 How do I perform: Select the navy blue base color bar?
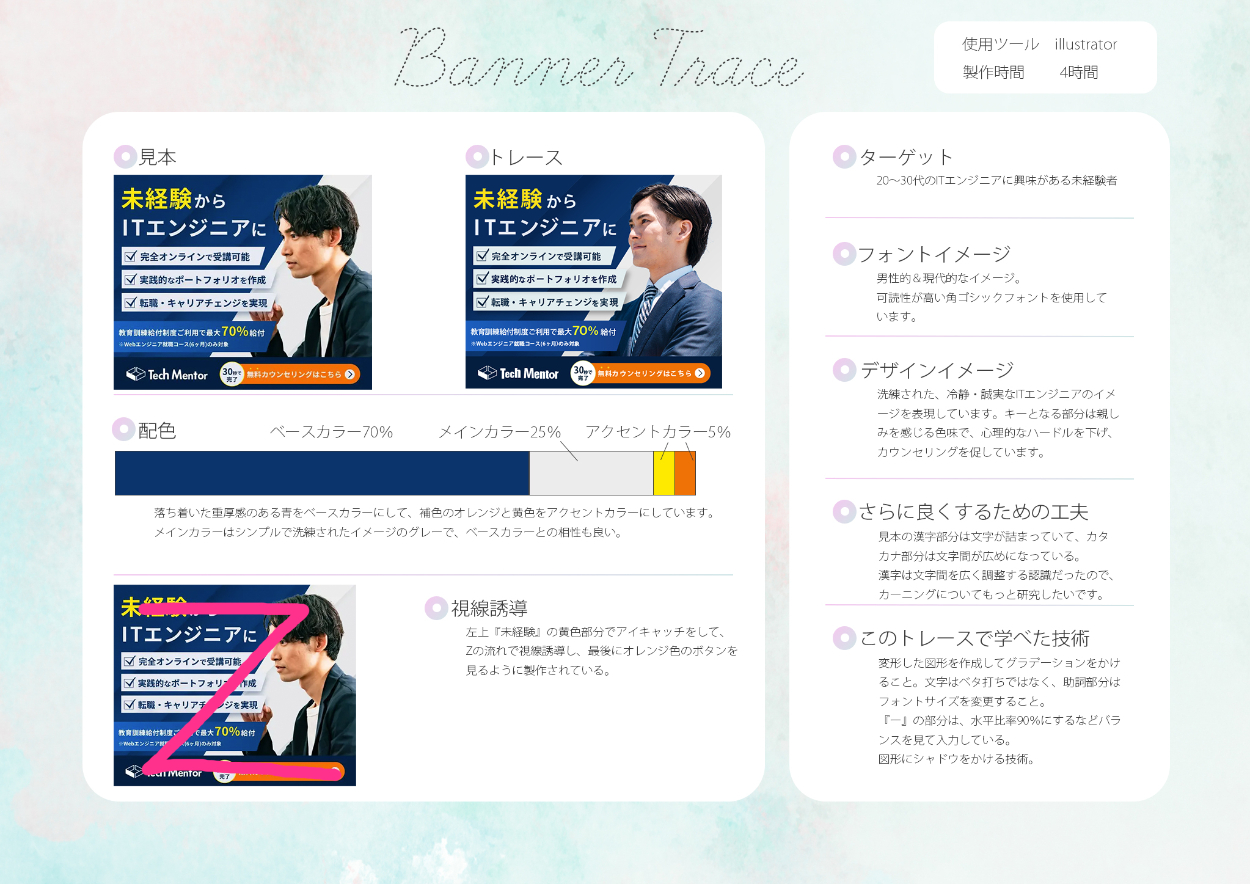pos(321,473)
